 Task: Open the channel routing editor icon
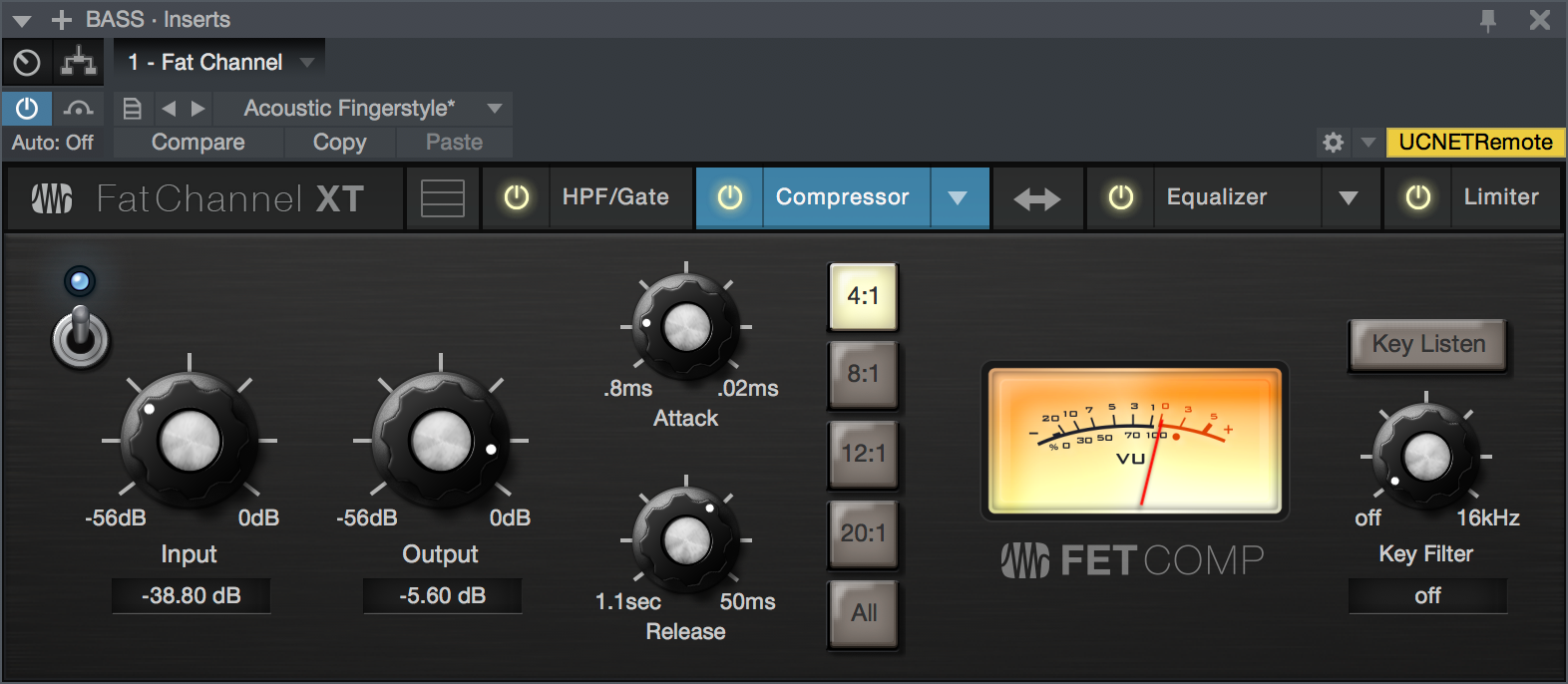[x=78, y=63]
